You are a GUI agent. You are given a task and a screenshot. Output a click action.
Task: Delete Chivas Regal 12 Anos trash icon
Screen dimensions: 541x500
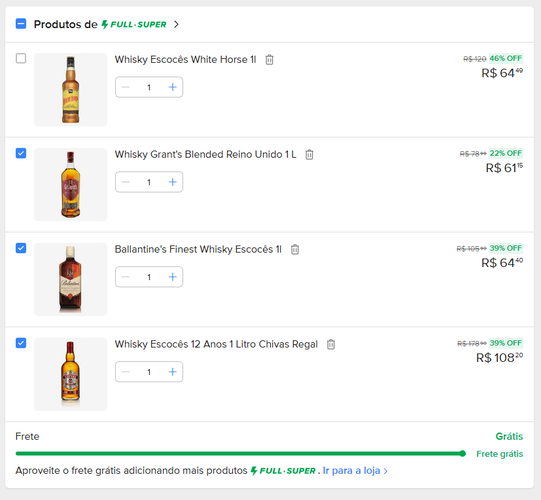(x=331, y=344)
